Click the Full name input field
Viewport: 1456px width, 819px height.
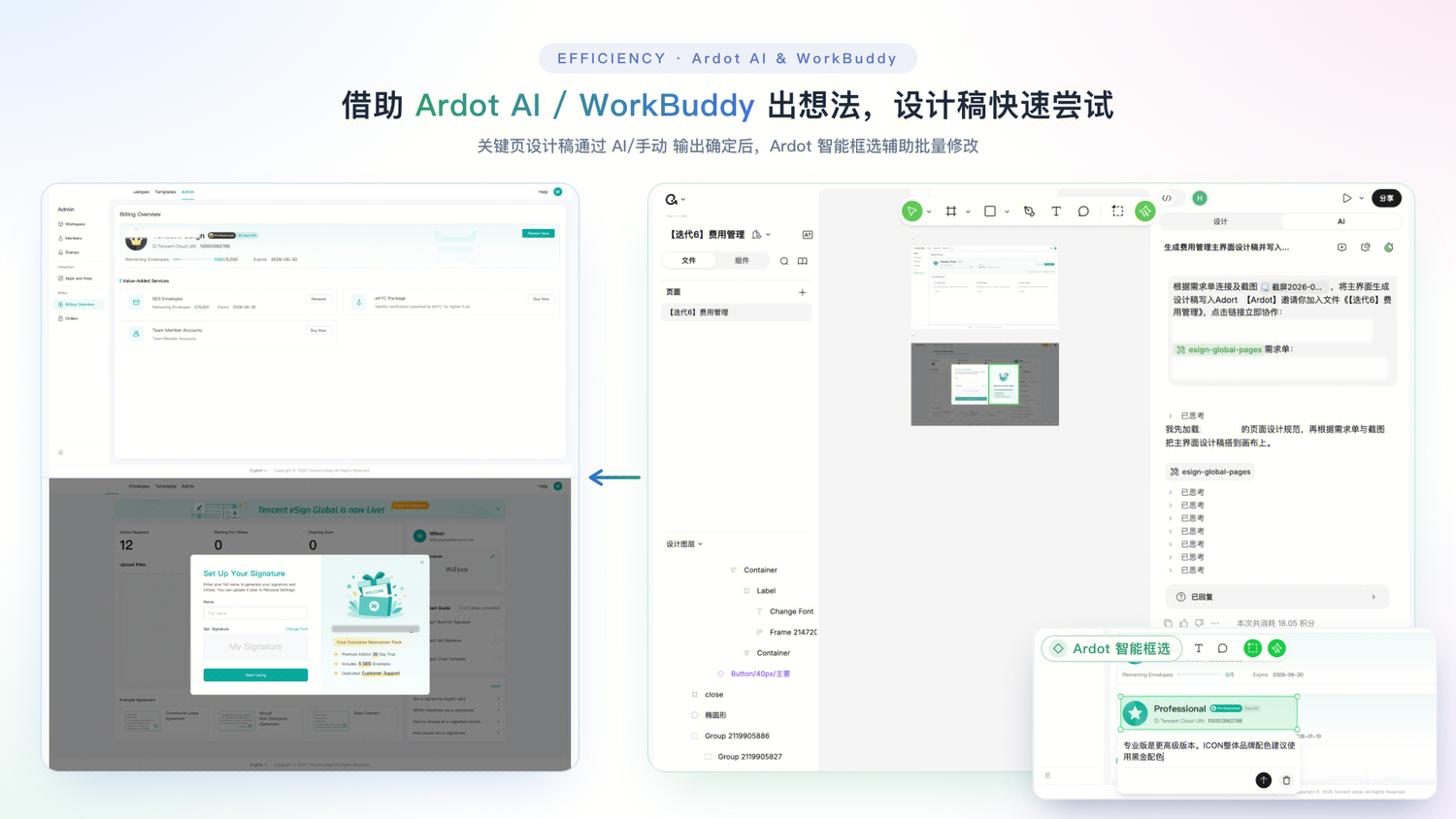coord(255,613)
